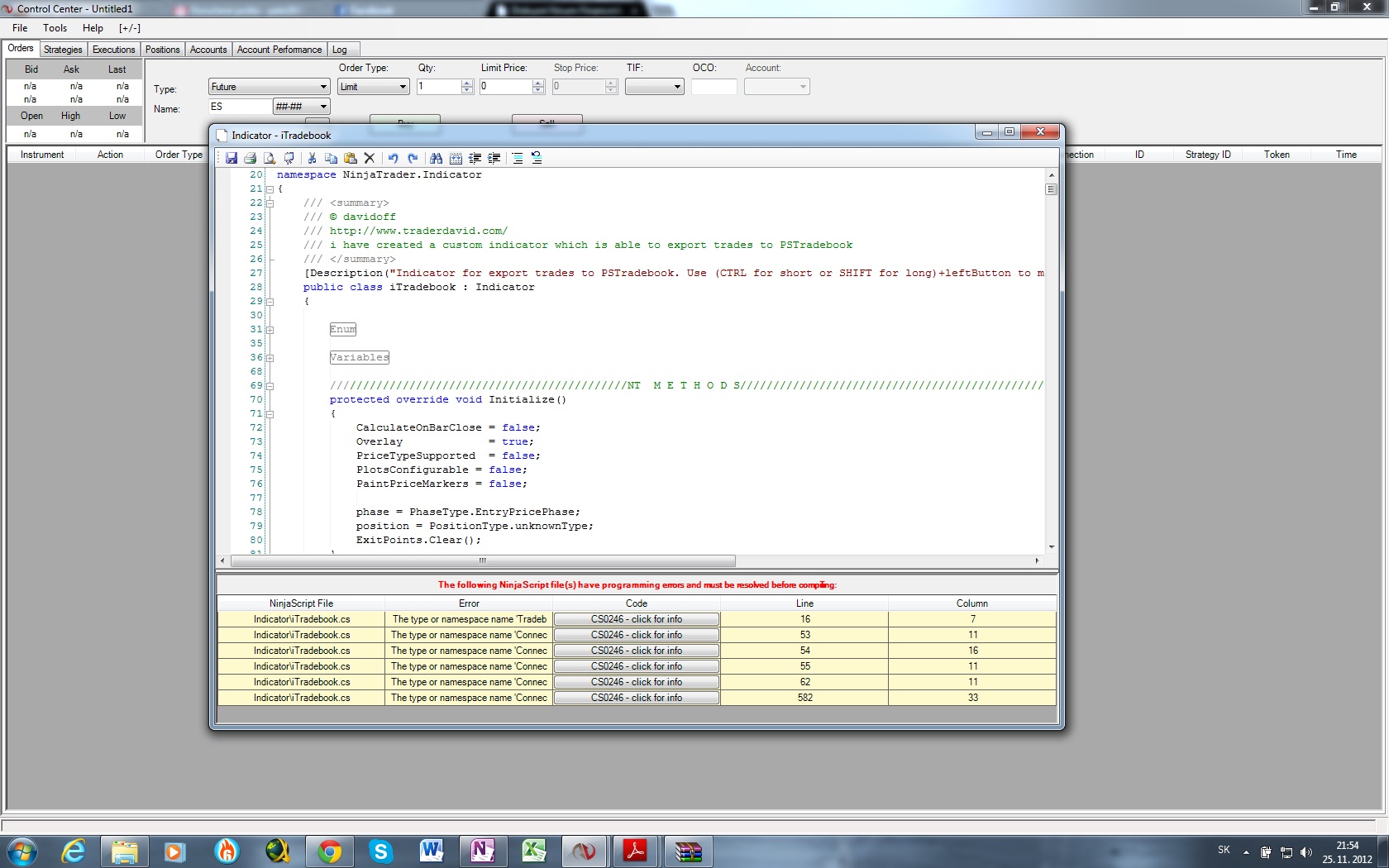Click CS0246 info button for line 582
Screen dimensions: 1389x868
click(x=636, y=698)
